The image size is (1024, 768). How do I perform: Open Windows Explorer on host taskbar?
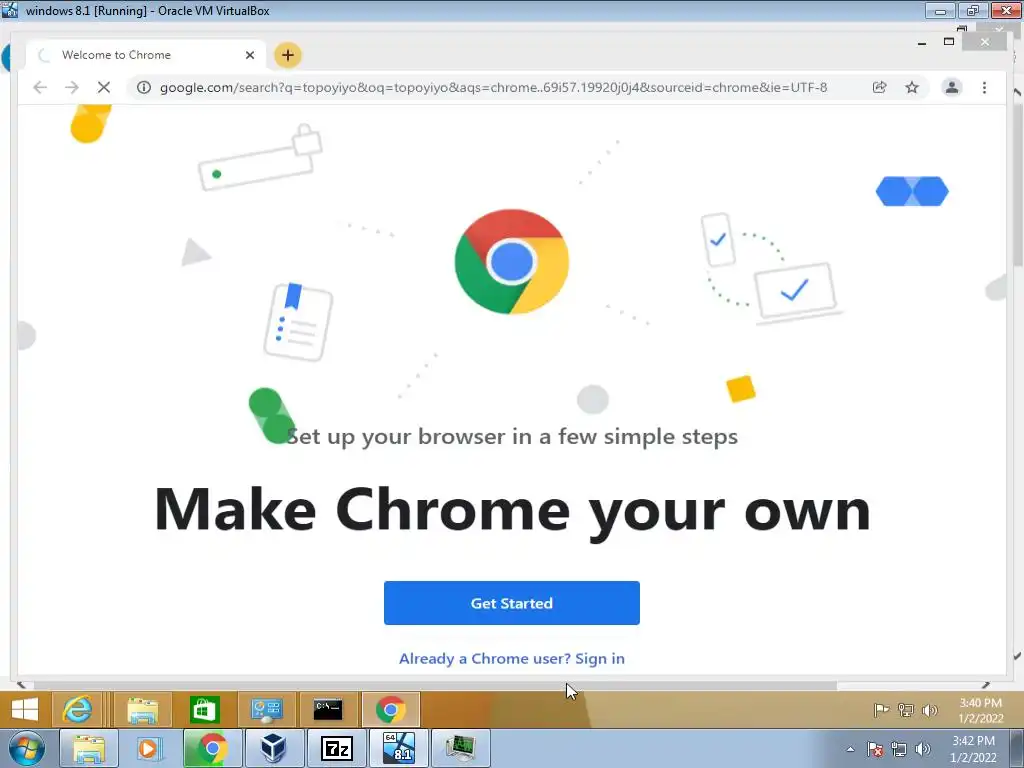[89, 748]
